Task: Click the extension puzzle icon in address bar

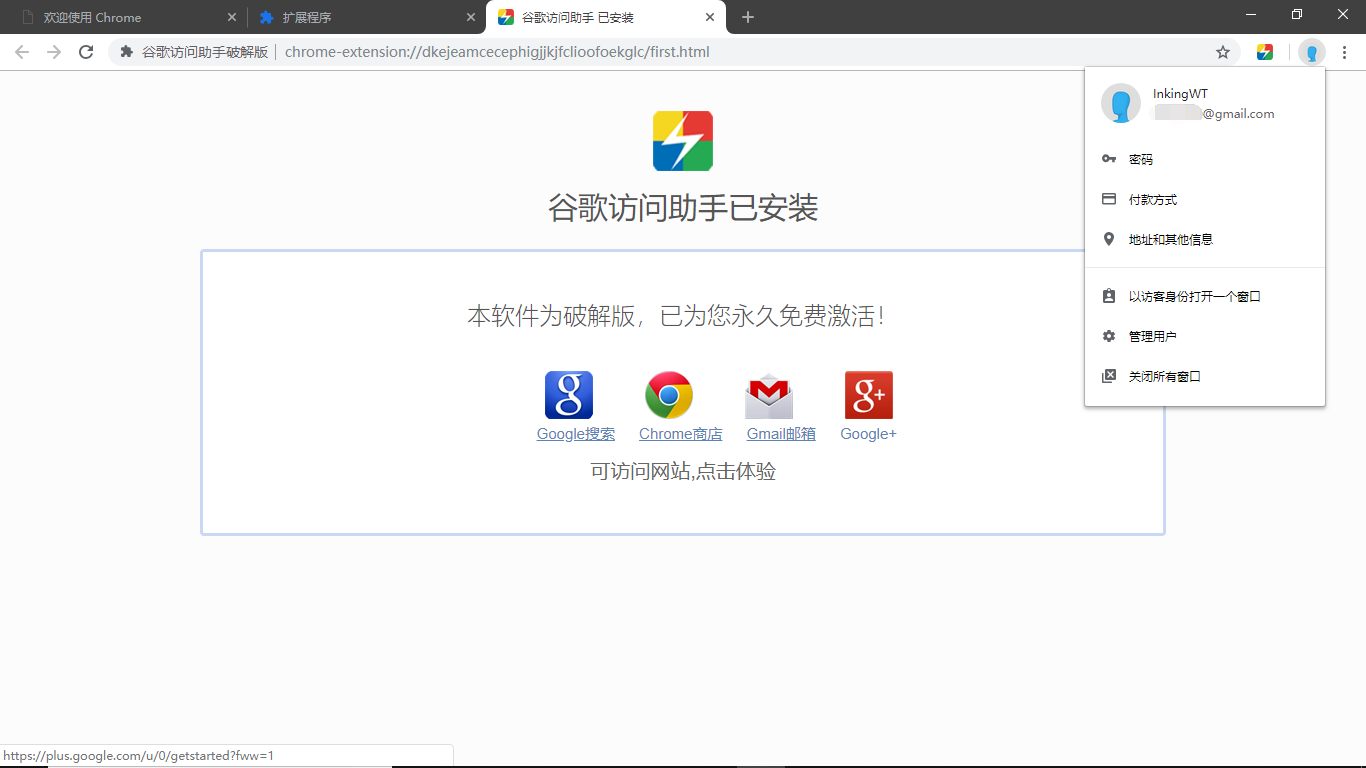Action: [x=127, y=52]
